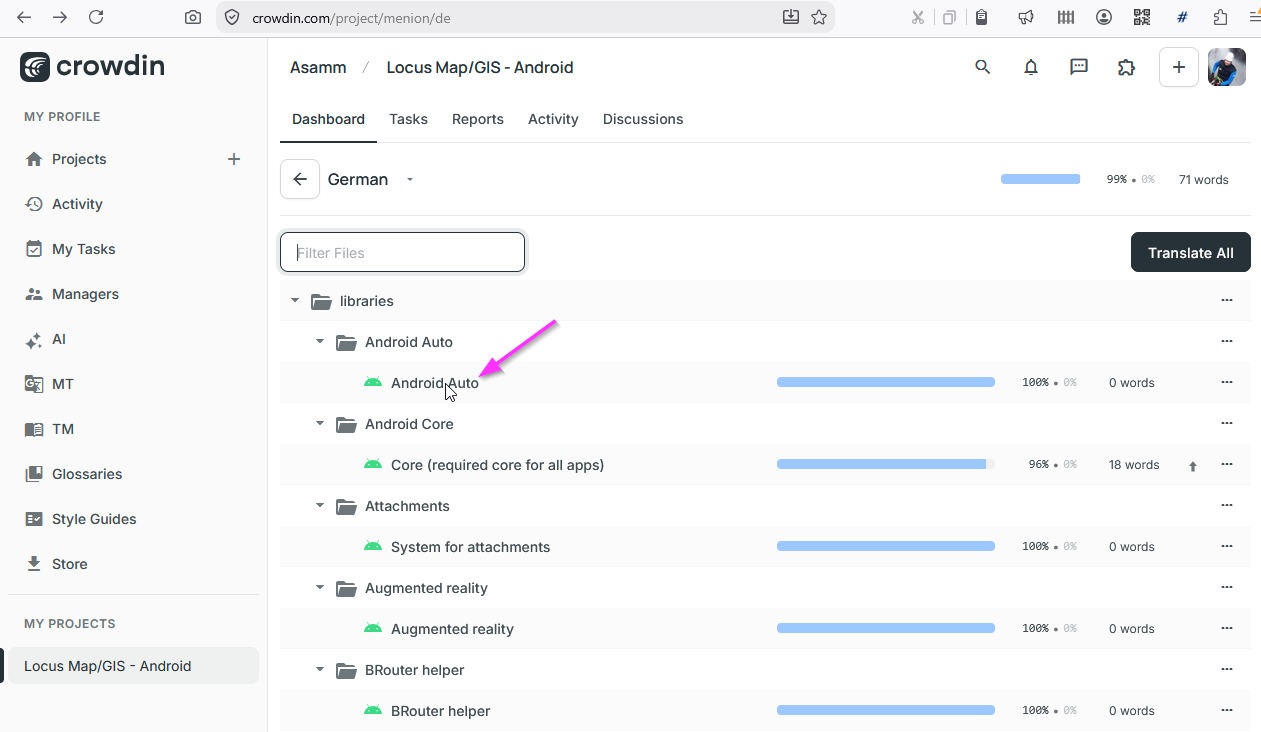Click the Crowdin logo
This screenshot has width=1261, height=732.
pos(92,67)
